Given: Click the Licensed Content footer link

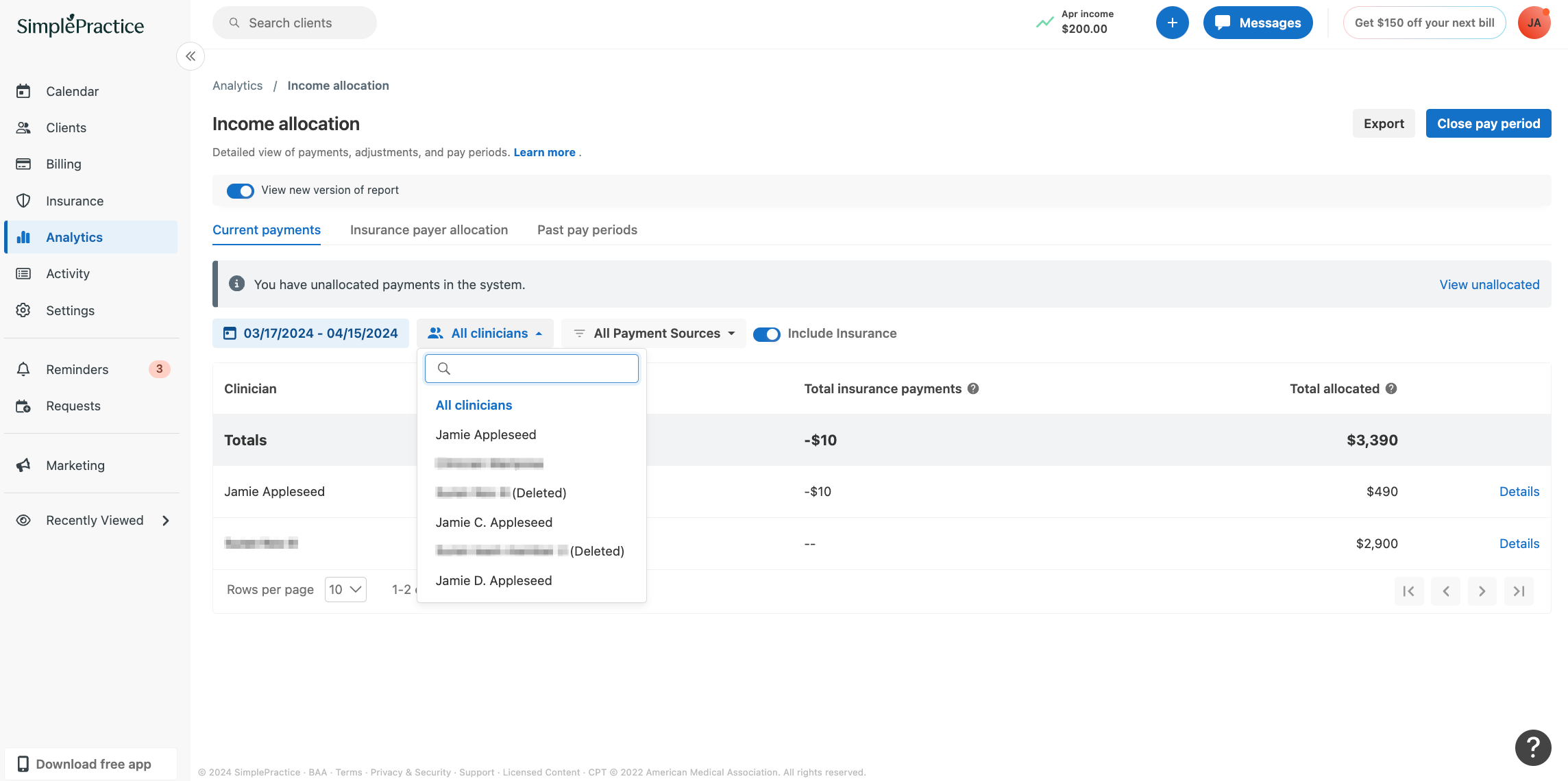Looking at the screenshot, I should coord(541,772).
